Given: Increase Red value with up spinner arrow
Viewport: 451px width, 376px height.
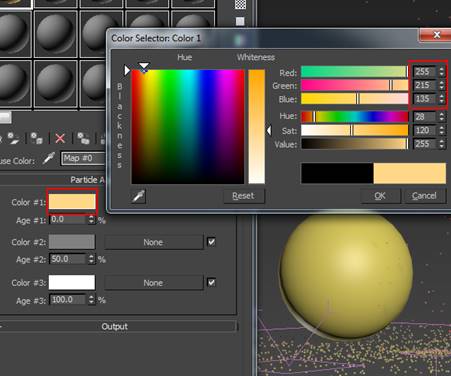Looking at the screenshot, I should pyautogui.click(x=442, y=69).
